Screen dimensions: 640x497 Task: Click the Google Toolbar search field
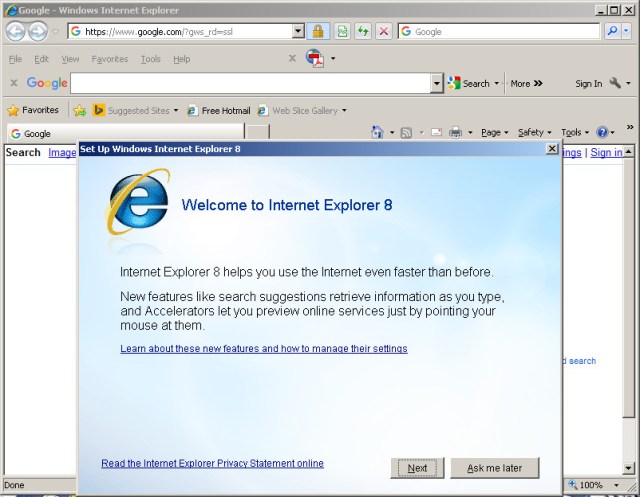251,83
